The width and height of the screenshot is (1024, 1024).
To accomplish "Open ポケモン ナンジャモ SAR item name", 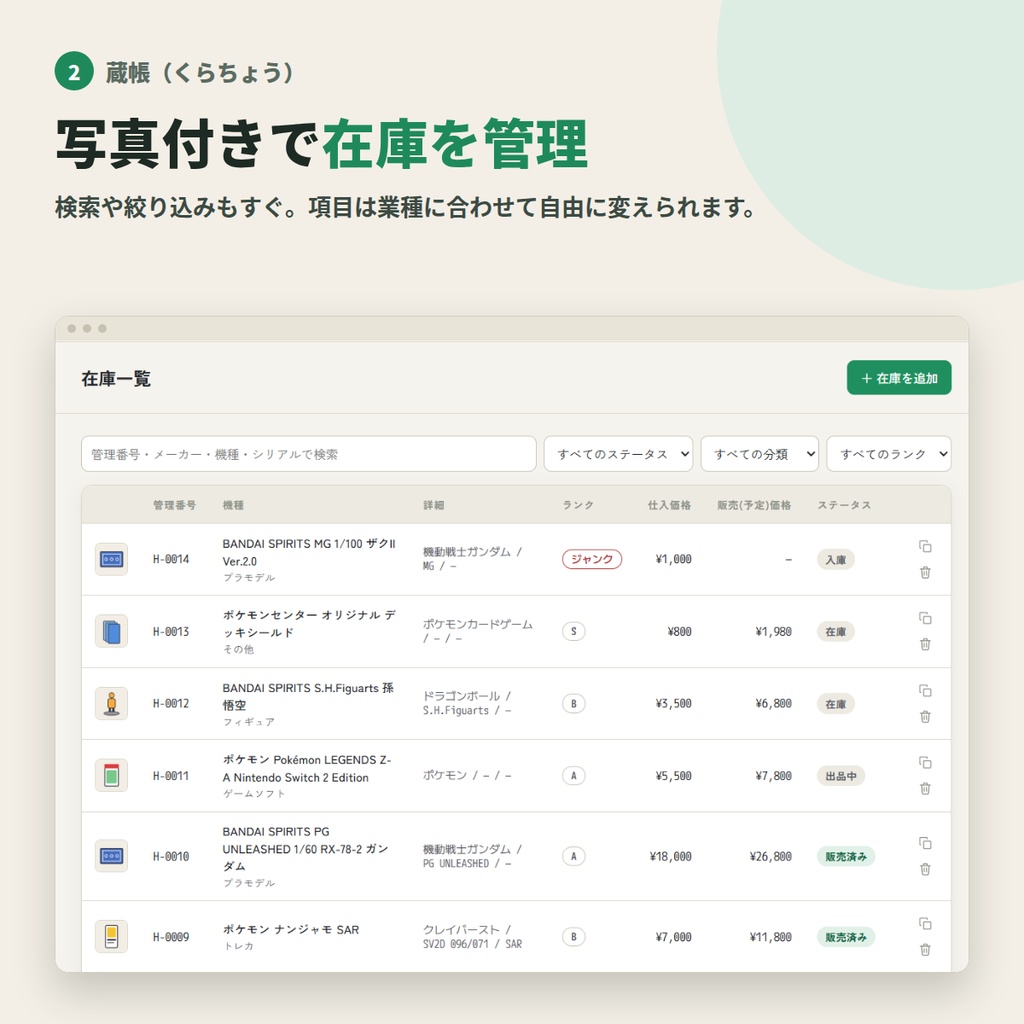I will (x=291, y=929).
